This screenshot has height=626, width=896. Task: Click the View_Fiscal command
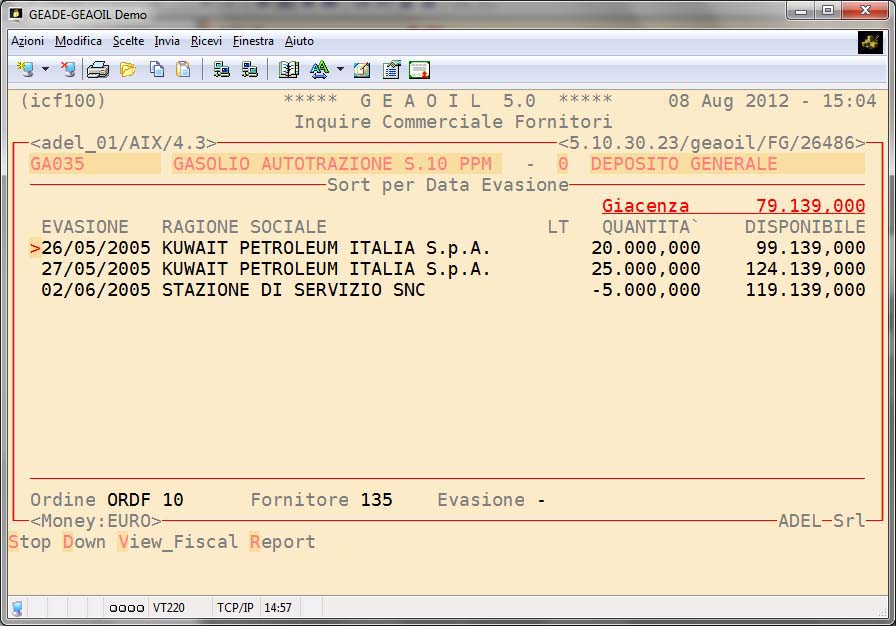click(x=178, y=542)
